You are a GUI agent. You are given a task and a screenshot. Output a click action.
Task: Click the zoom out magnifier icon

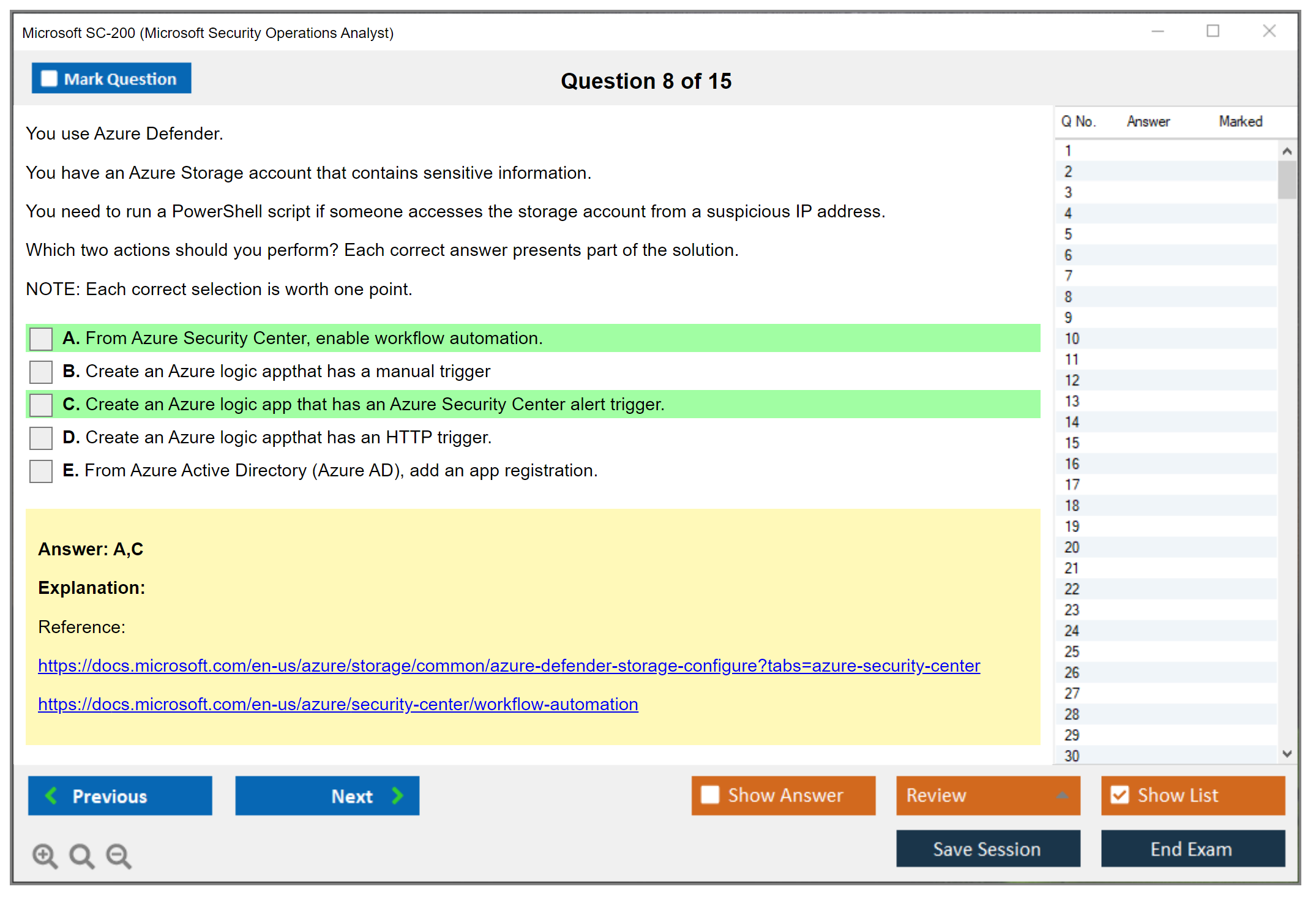(118, 855)
